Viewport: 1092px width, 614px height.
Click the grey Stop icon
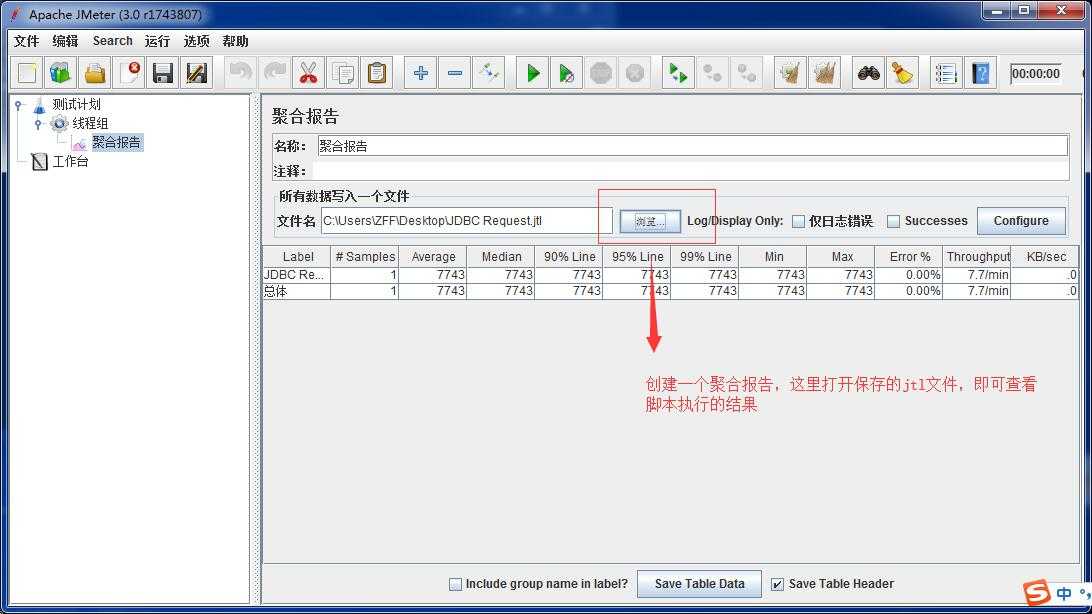601,72
